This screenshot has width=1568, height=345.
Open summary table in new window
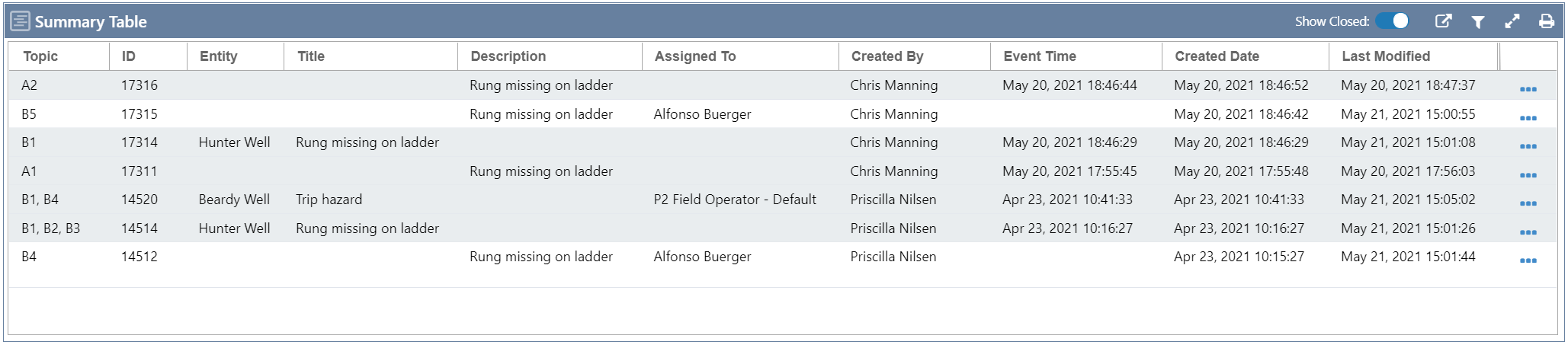point(1443,21)
